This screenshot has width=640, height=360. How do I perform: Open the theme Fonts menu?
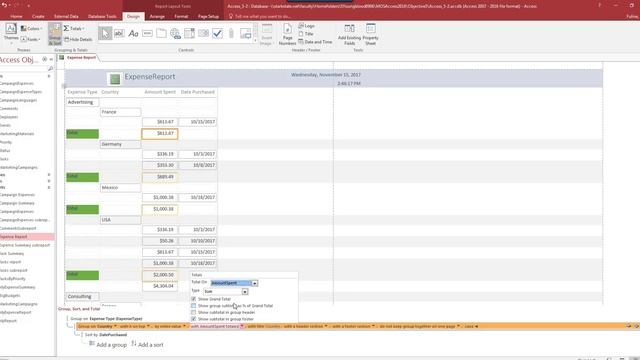[x=31, y=39]
